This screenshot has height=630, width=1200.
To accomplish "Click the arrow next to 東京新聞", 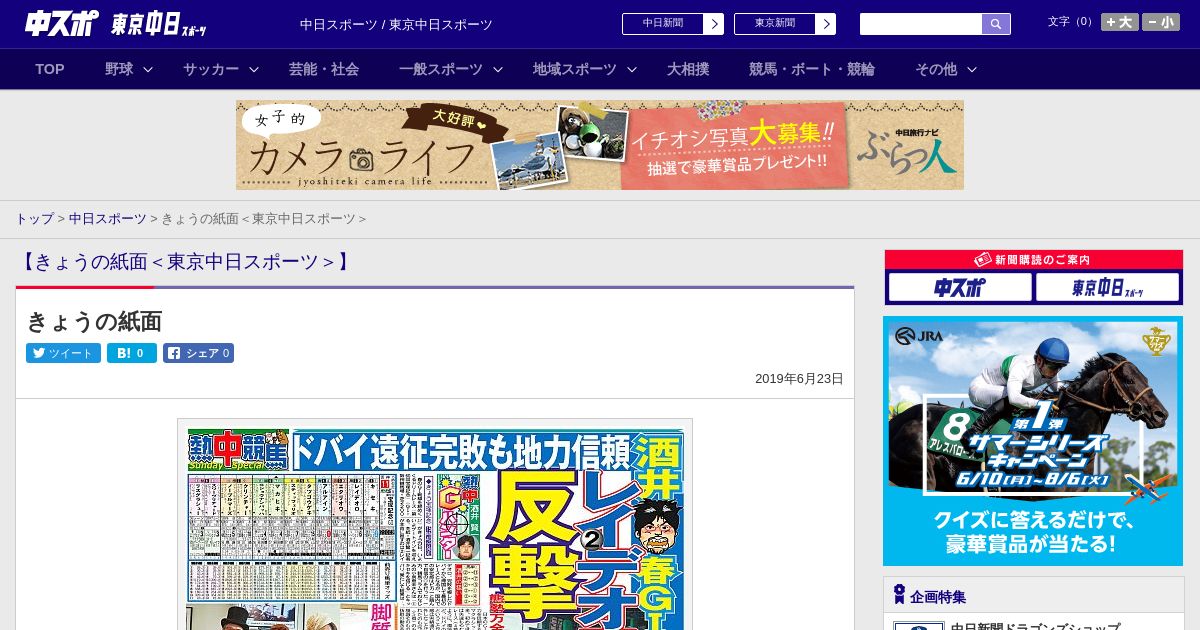I will [x=826, y=24].
